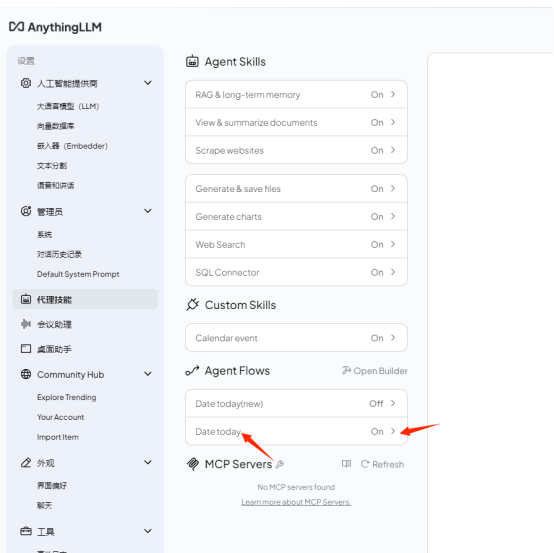The height and width of the screenshot is (553, 554).
Task: Collapse the Community Hub section chevron
Action: click(148, 374)
